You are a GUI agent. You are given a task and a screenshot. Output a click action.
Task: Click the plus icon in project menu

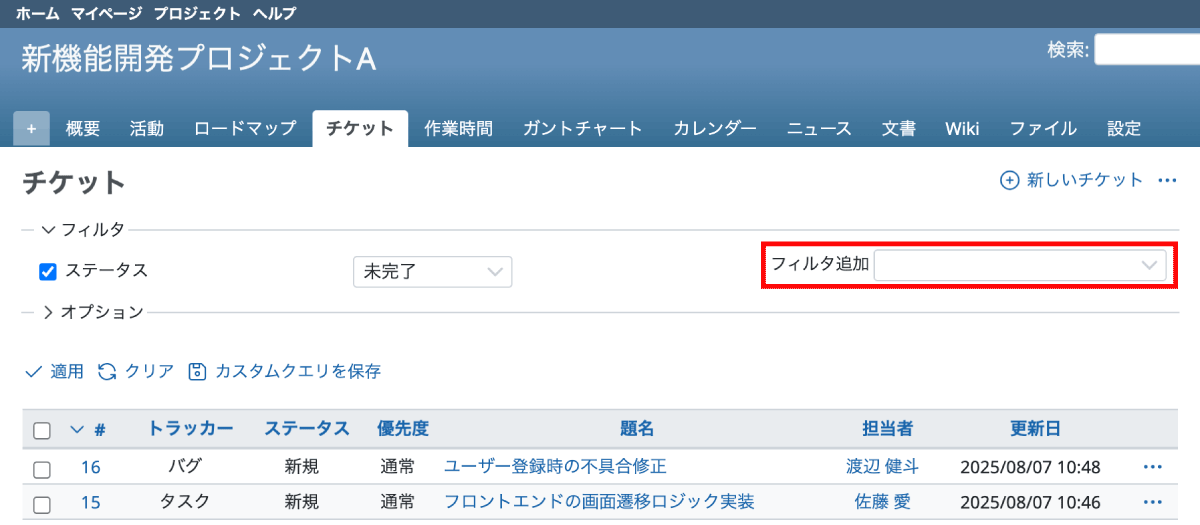pos(31,129)
